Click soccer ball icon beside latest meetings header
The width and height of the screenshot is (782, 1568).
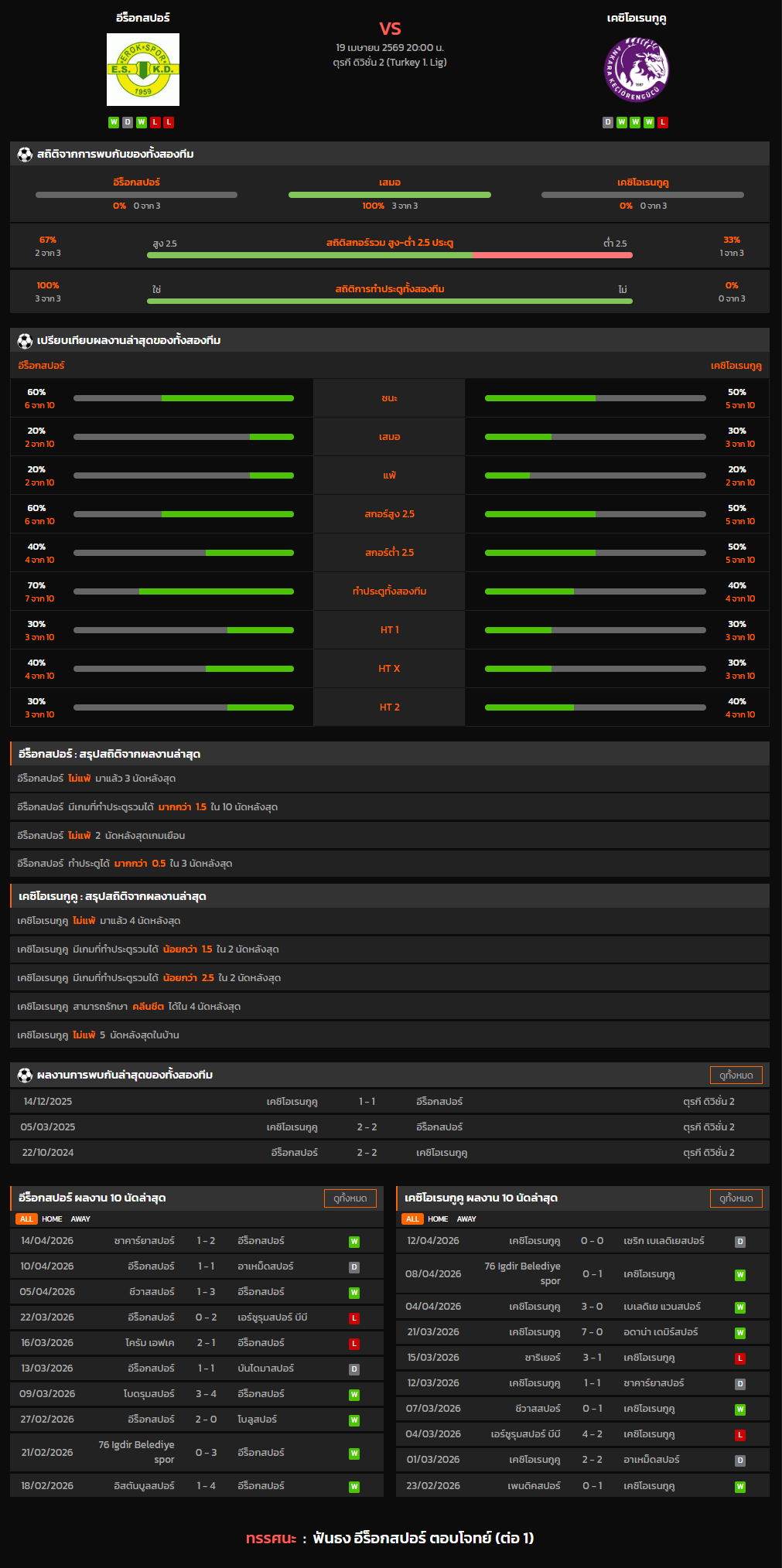pyautogui.click(x=25, y=1075)
